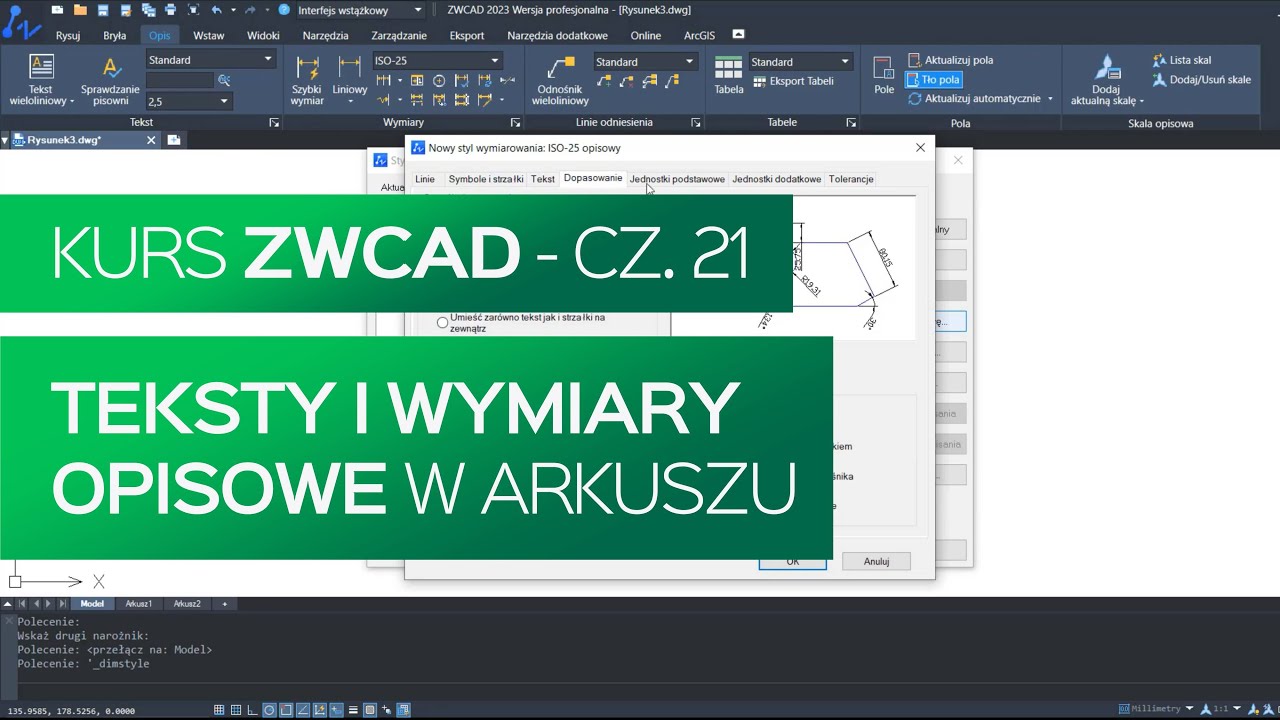This screenshot has width=1280, height=720.
Task: Start the Szybki wymiar quick dimension tool
Action: point(307,80)
